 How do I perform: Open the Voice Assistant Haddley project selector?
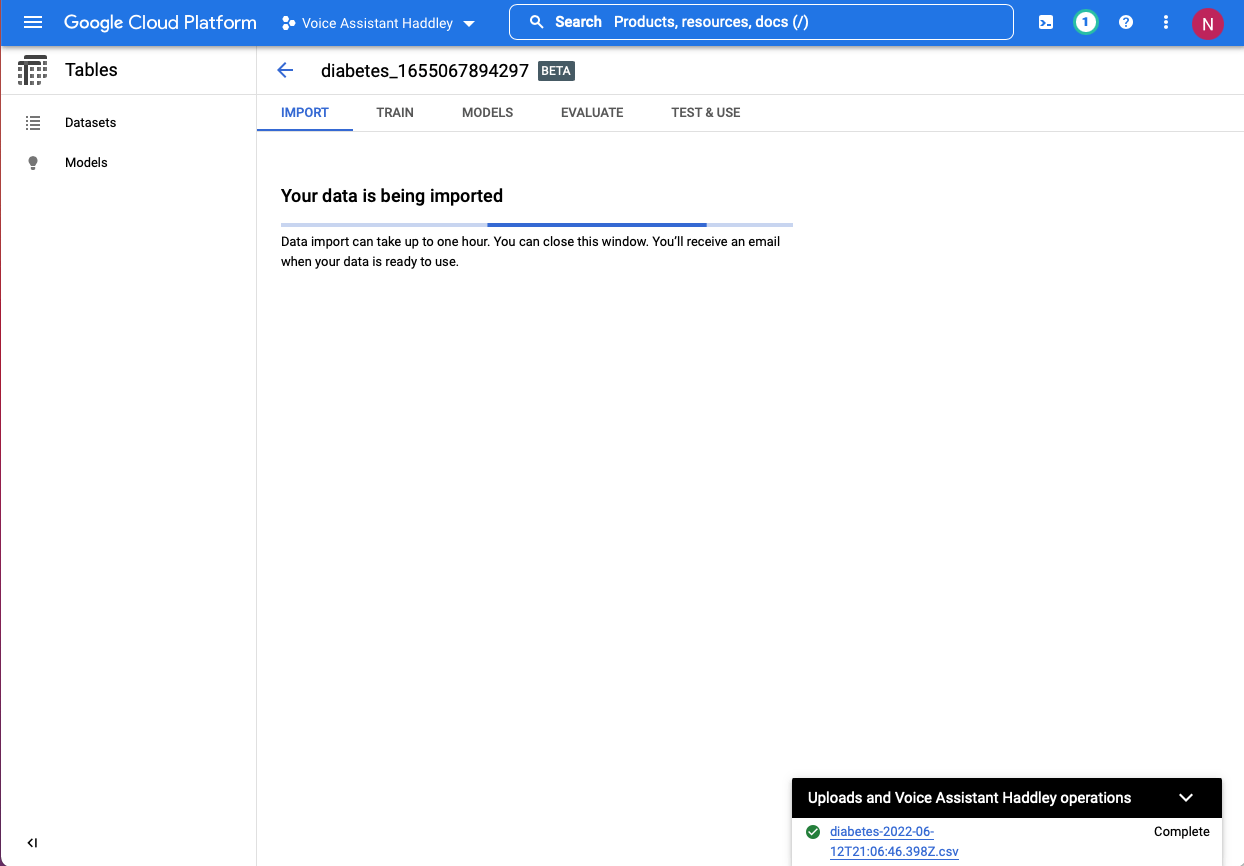click(x=378, y=23)
